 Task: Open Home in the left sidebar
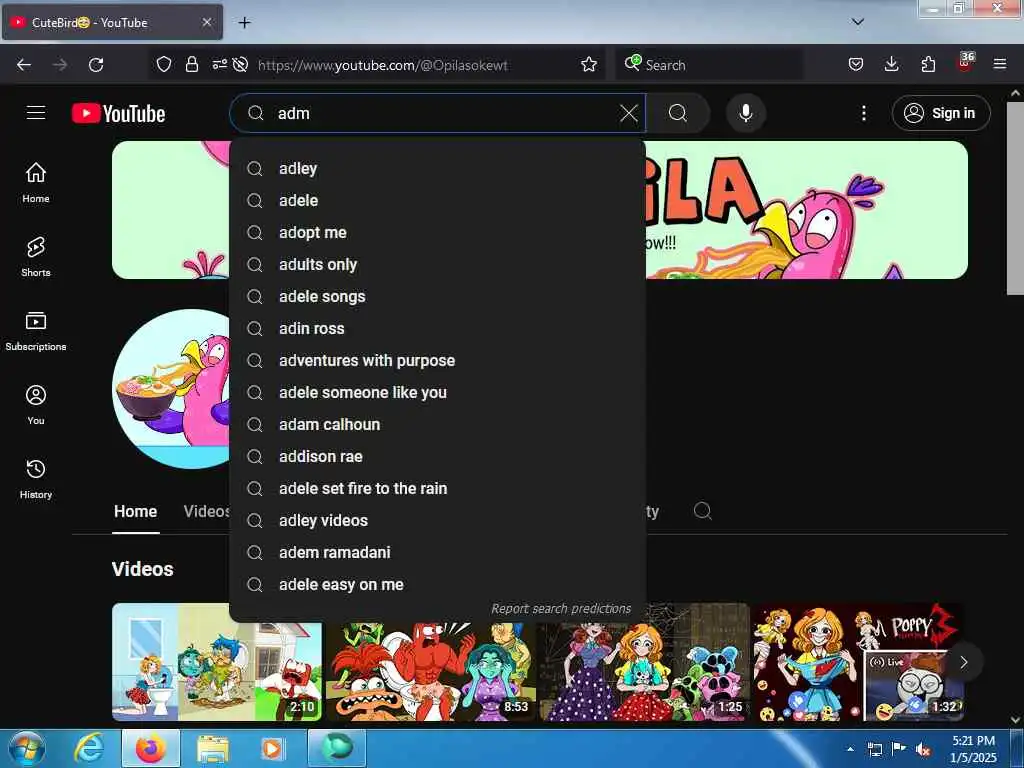coord(36,183)
